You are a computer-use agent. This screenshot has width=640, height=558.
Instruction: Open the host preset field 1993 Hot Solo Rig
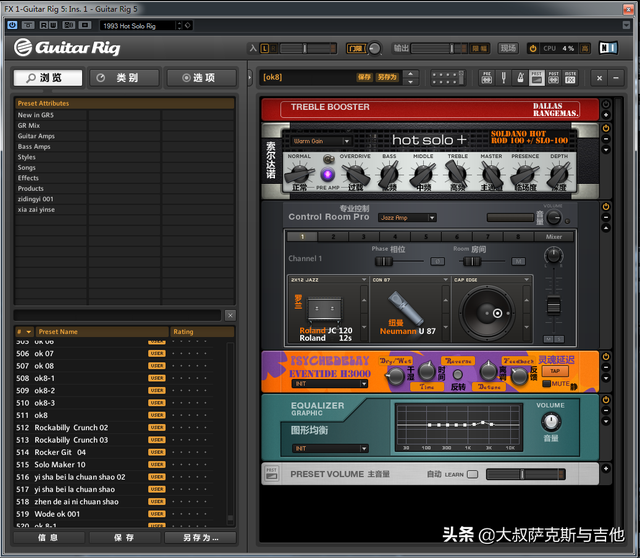pyautogui.click(x=137, y=26)
